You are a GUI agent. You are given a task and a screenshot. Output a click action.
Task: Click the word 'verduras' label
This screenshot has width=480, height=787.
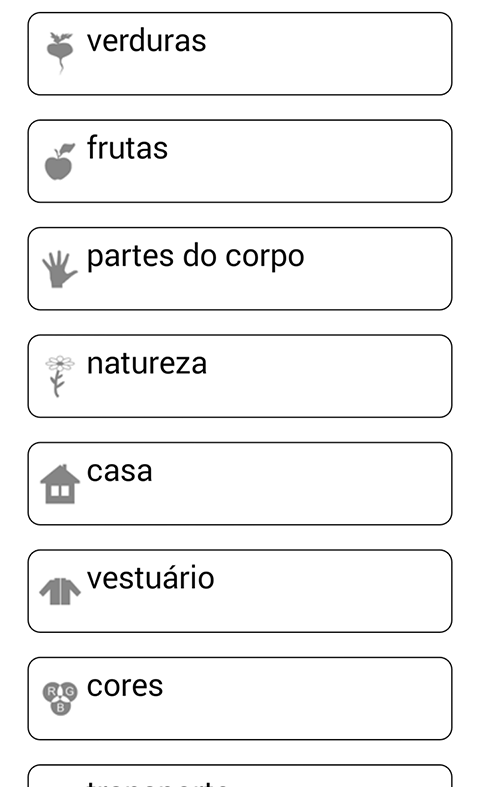pos(146,41)
